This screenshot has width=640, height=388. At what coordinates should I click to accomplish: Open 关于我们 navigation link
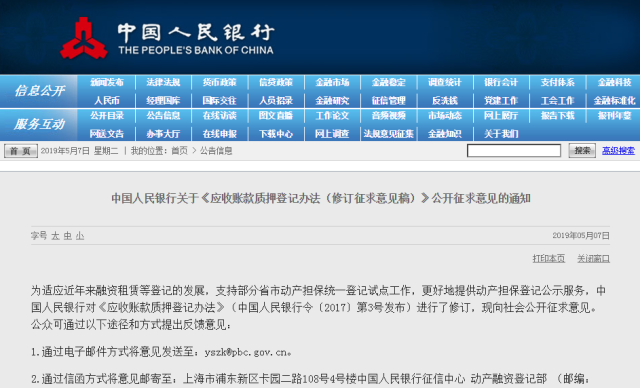pyautogui.click(x=501, y=134)
